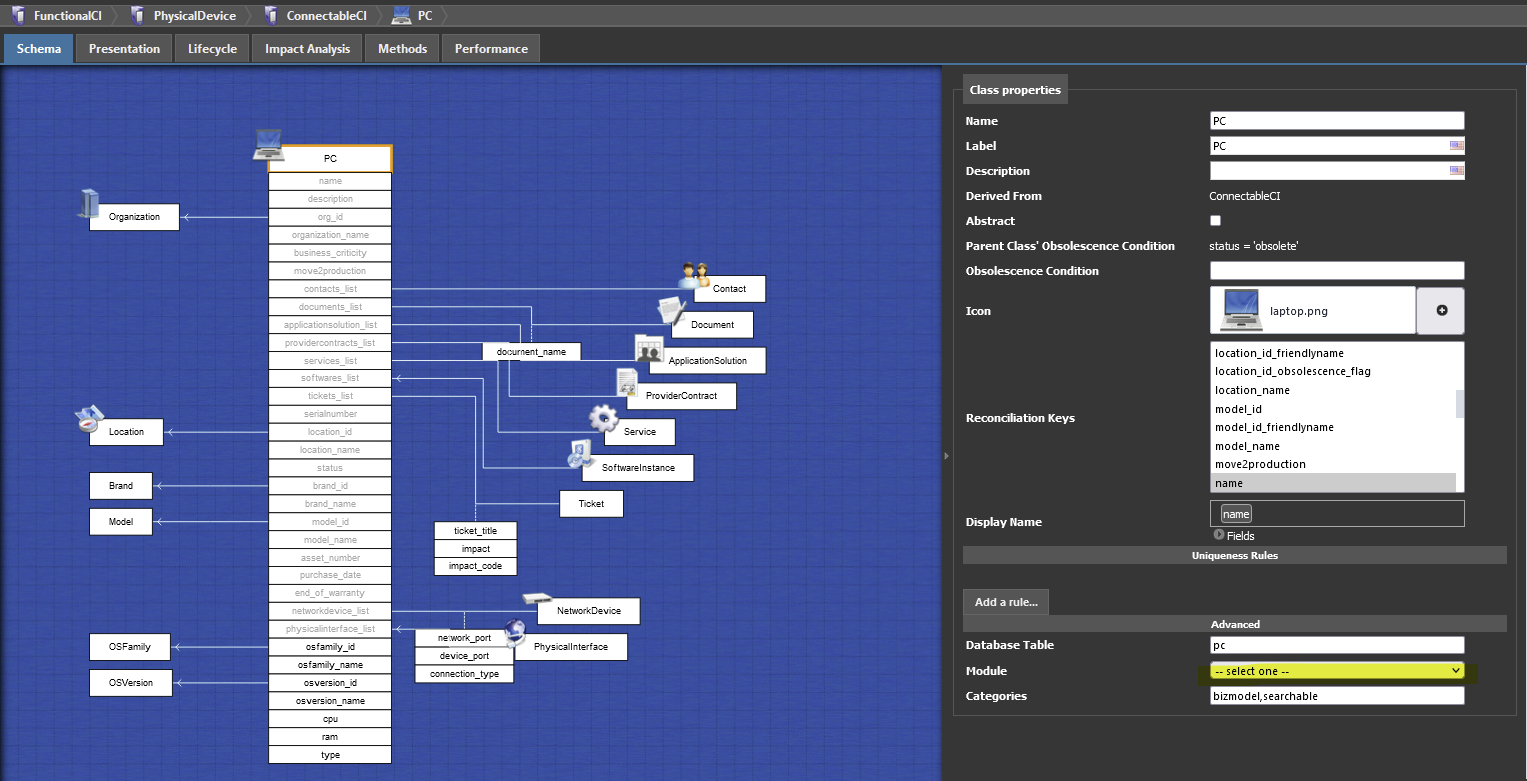The width and height of the screenshot is (1527, 781).
Task: Click the language flag in Label field
Action: coord(1456,146)
